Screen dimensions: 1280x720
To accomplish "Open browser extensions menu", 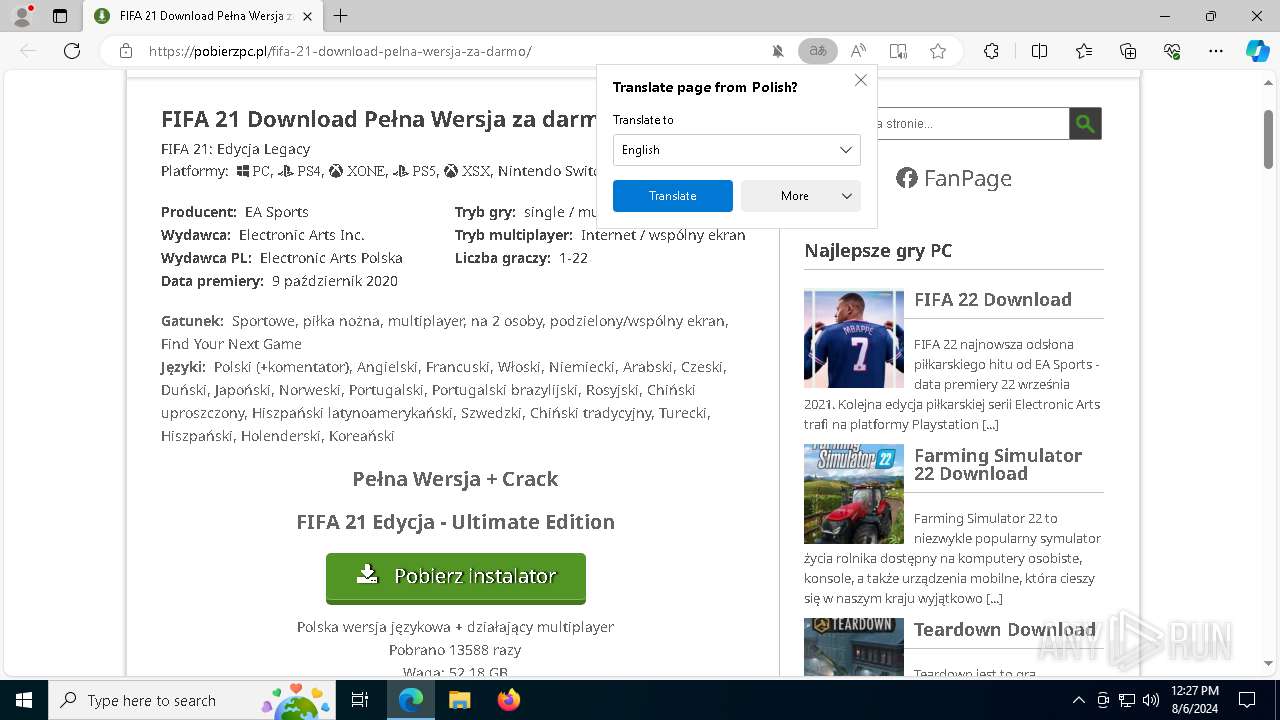I will click(991, 51).
